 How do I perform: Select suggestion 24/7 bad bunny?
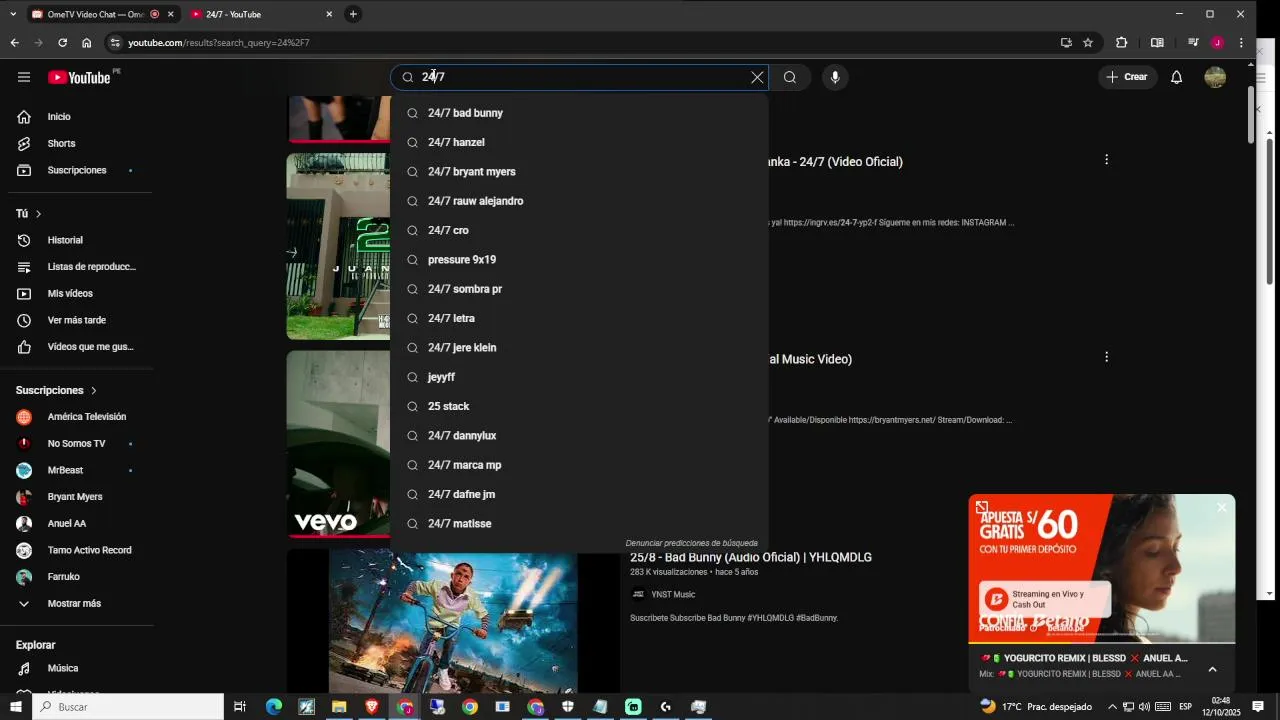click(x=579, y=113)
